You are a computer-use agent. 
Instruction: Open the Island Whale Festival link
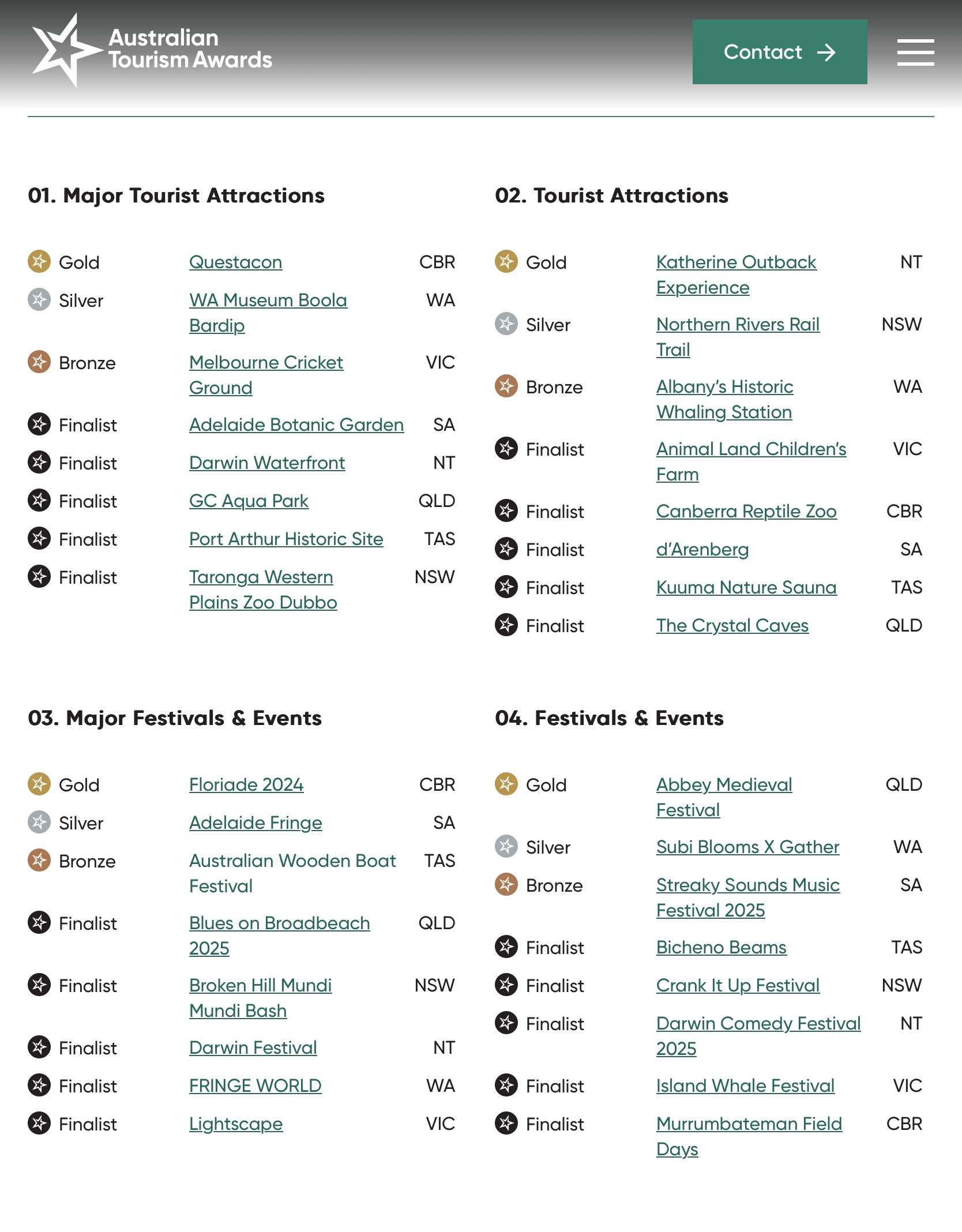745,1086
